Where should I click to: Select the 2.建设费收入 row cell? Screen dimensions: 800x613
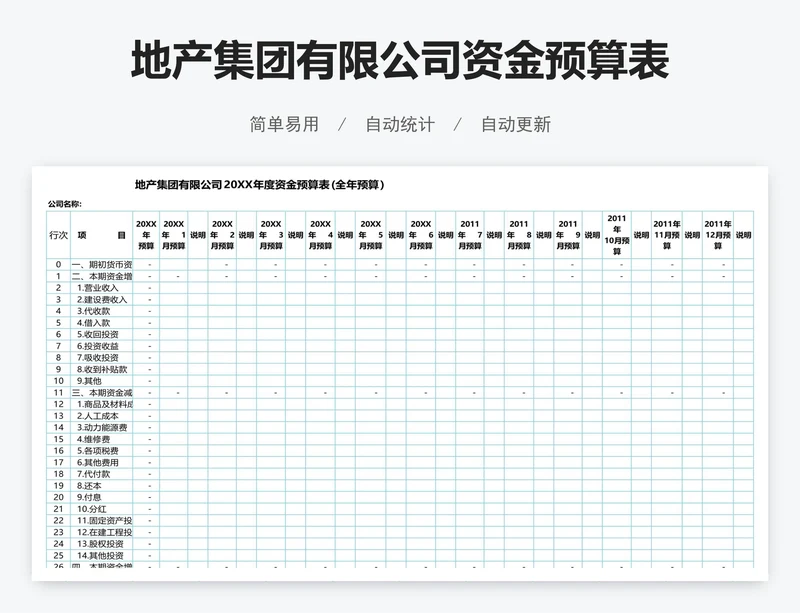tap(102, 300)
